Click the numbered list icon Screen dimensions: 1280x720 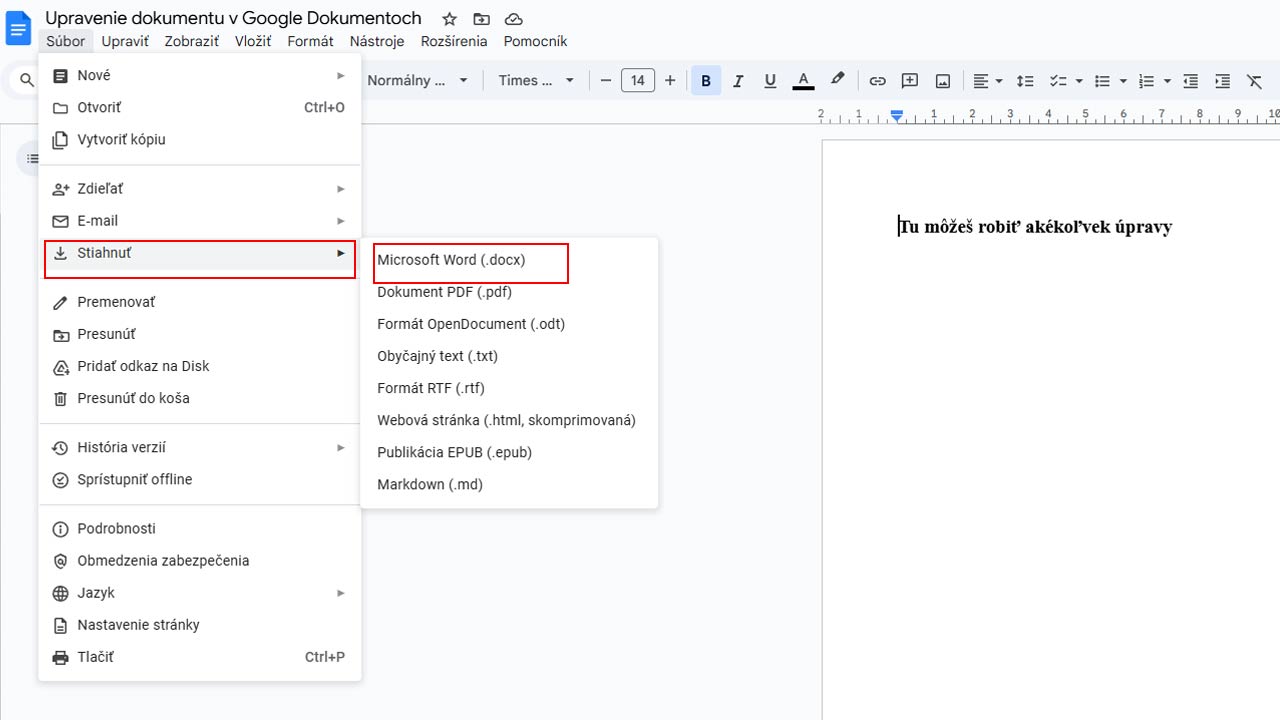point(1146,81)
